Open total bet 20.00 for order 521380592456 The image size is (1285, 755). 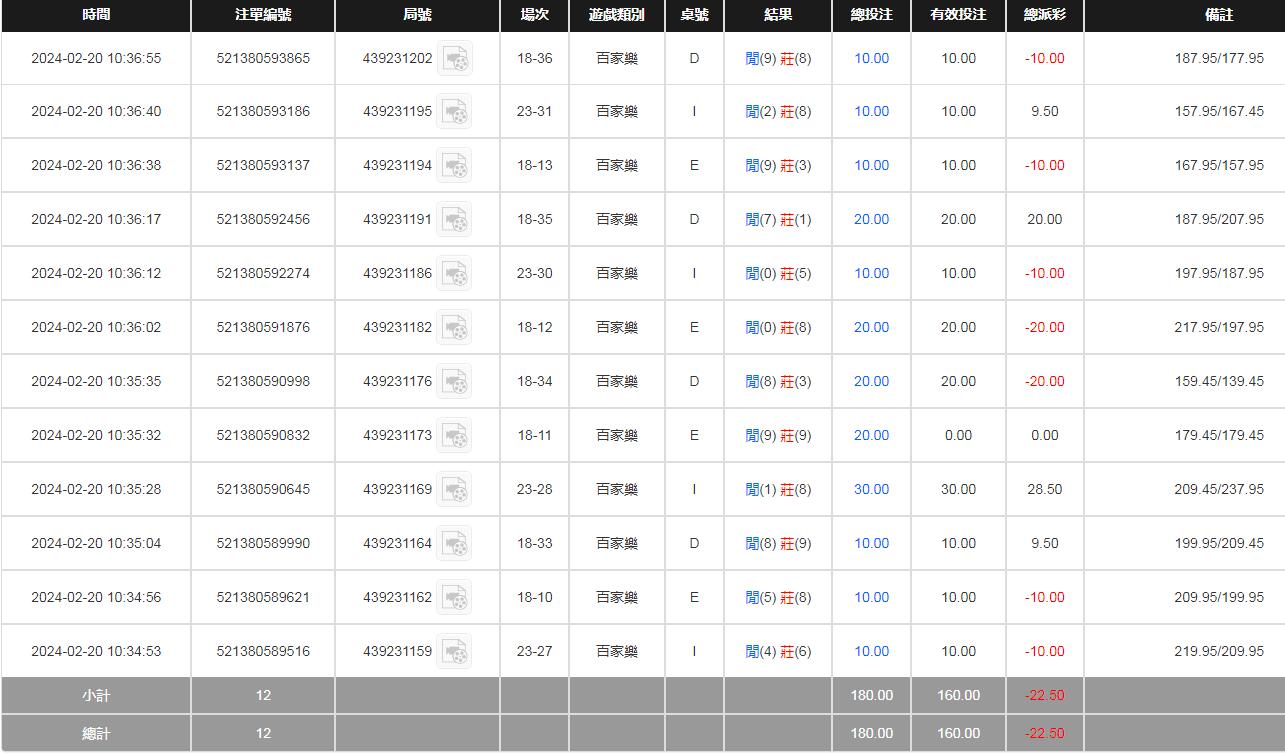click(871, 220)
